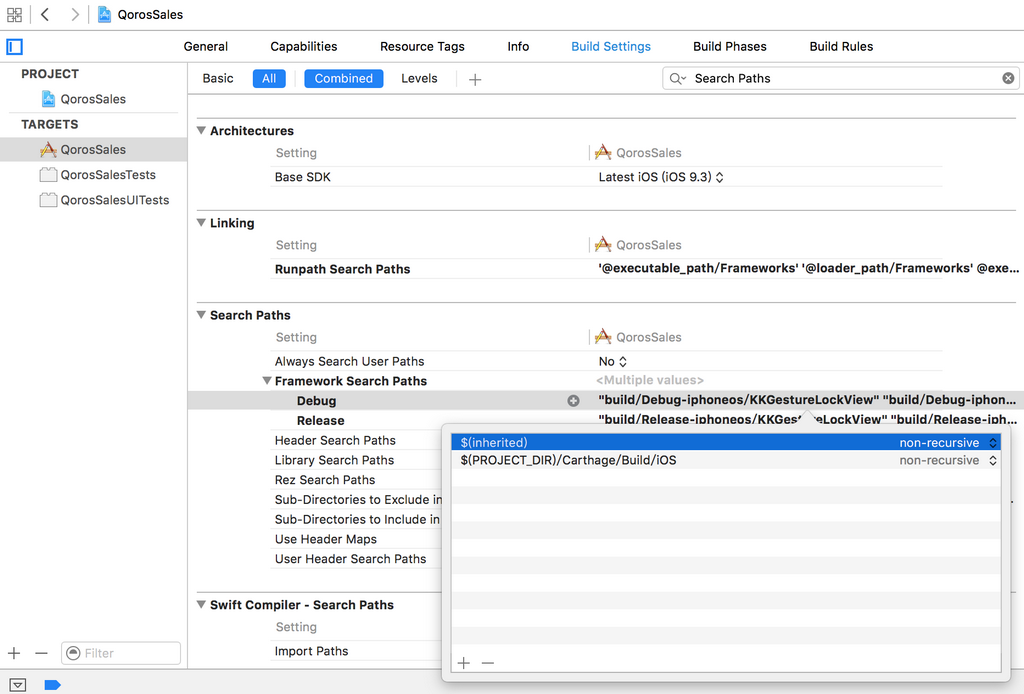
Task: Toggle the project and targets list sidebar icon
Action: [14, 46]
